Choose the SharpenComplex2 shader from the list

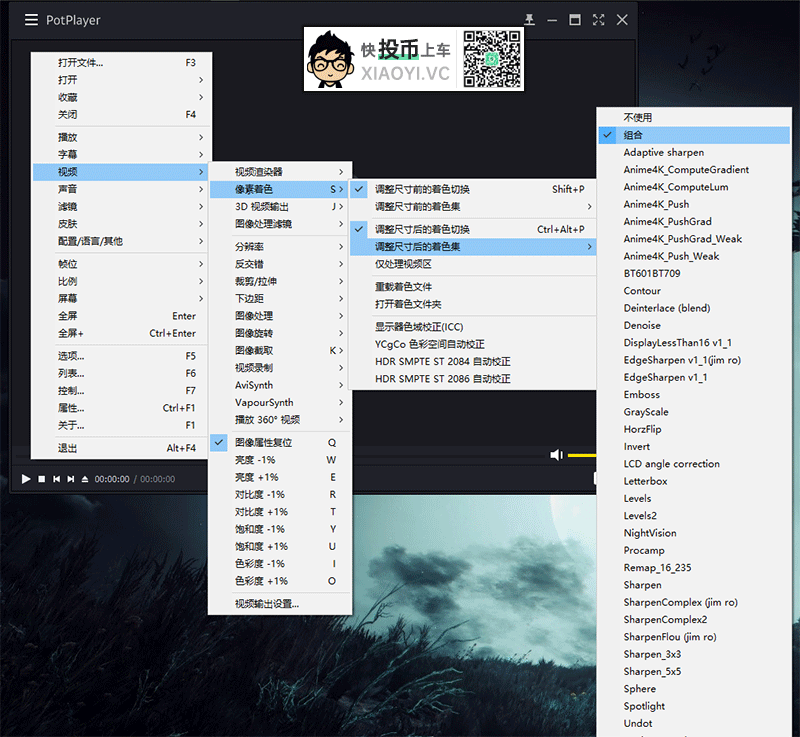point(665,620)
